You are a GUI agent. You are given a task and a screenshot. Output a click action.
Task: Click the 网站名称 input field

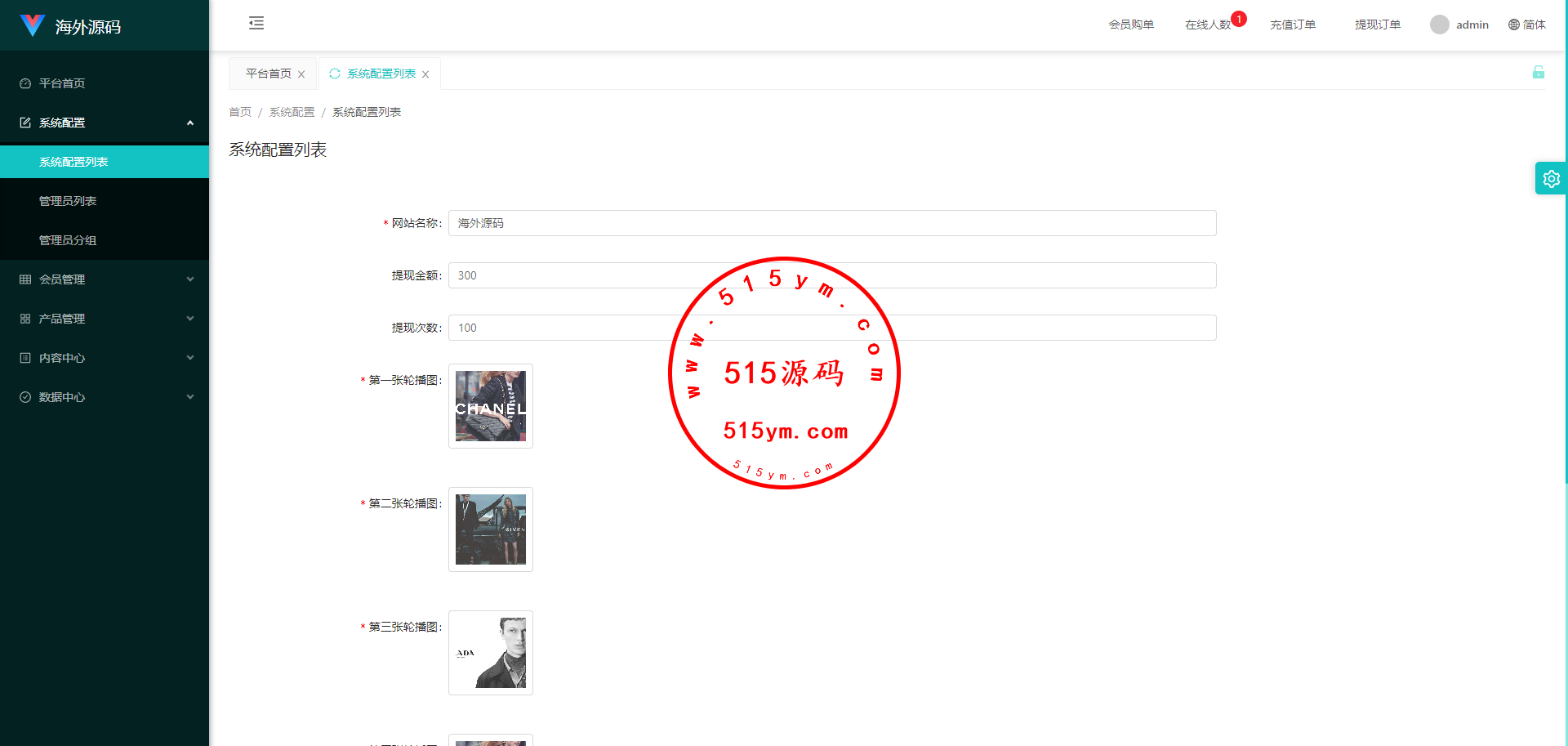click(831, 223)
